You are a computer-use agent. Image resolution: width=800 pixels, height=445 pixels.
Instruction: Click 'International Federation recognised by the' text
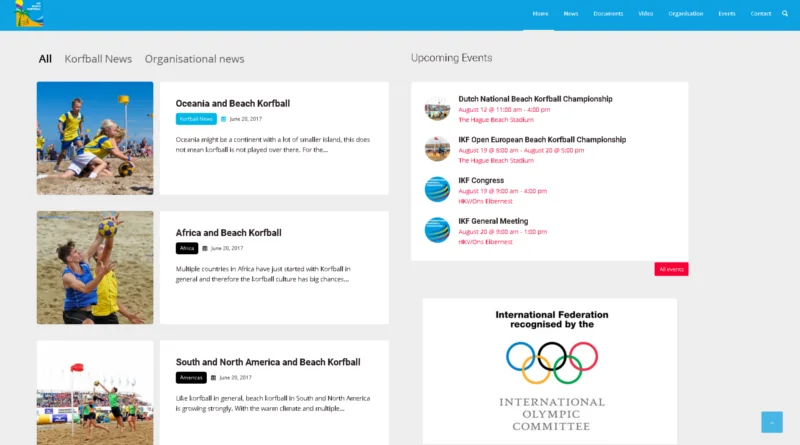(x=552, y=319)
